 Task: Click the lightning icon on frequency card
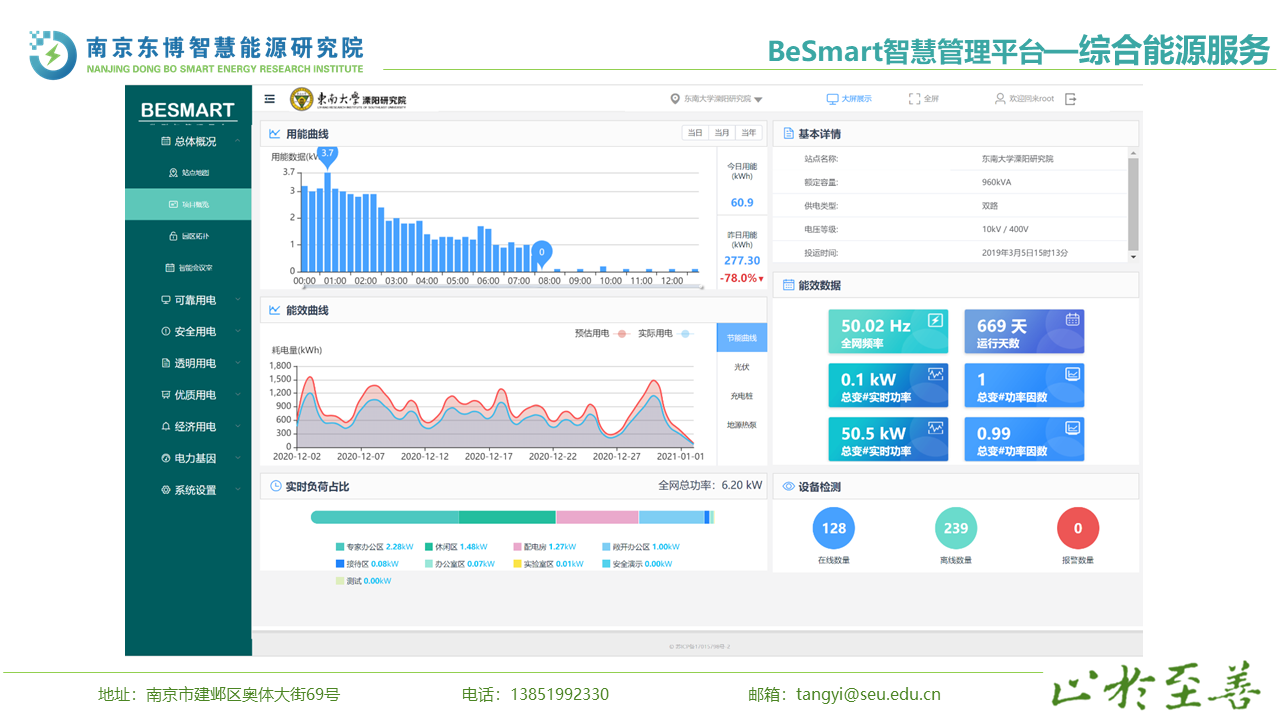tap(936, 320)
